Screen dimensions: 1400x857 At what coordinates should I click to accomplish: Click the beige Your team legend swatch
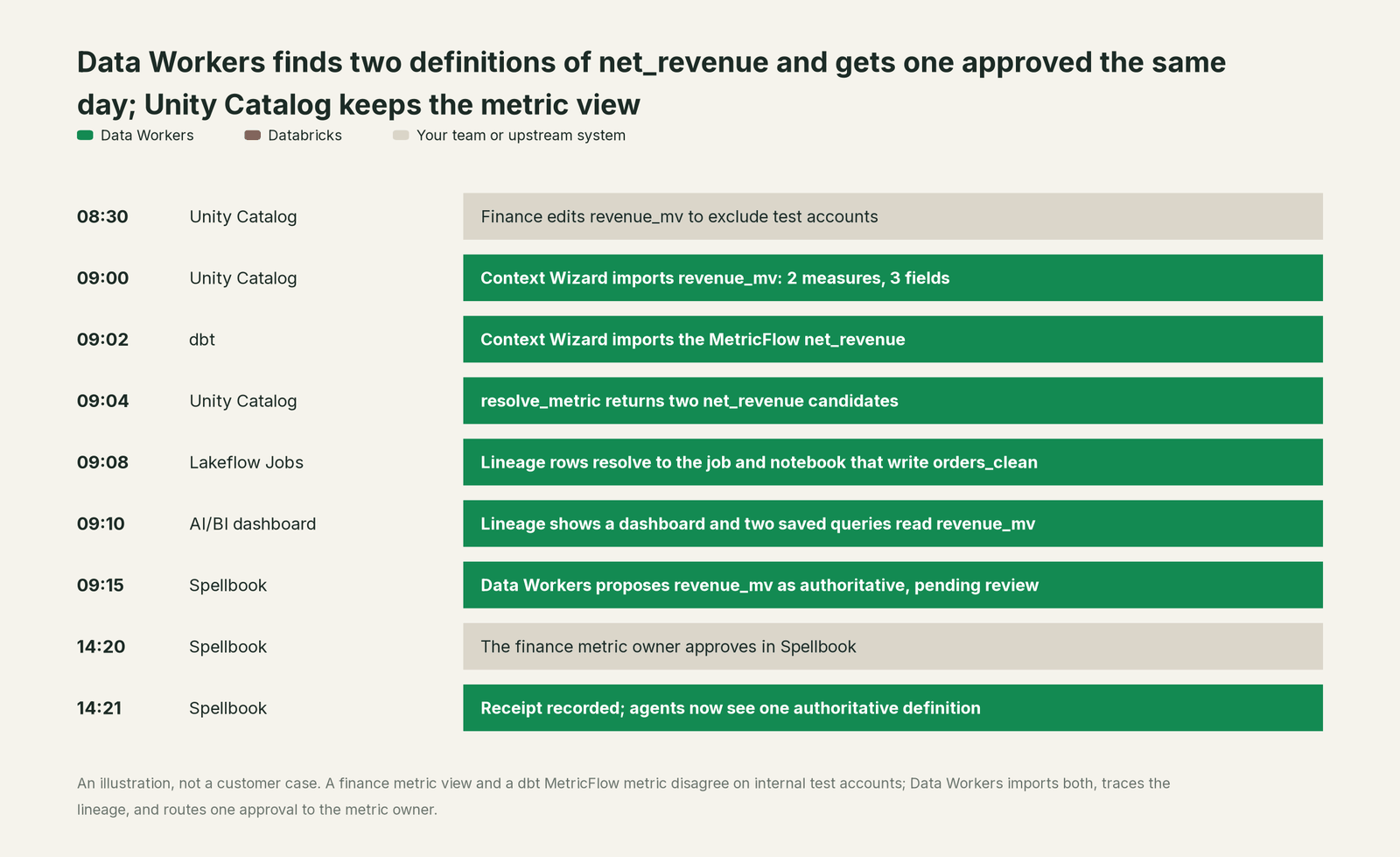click(x=401, y=136)
